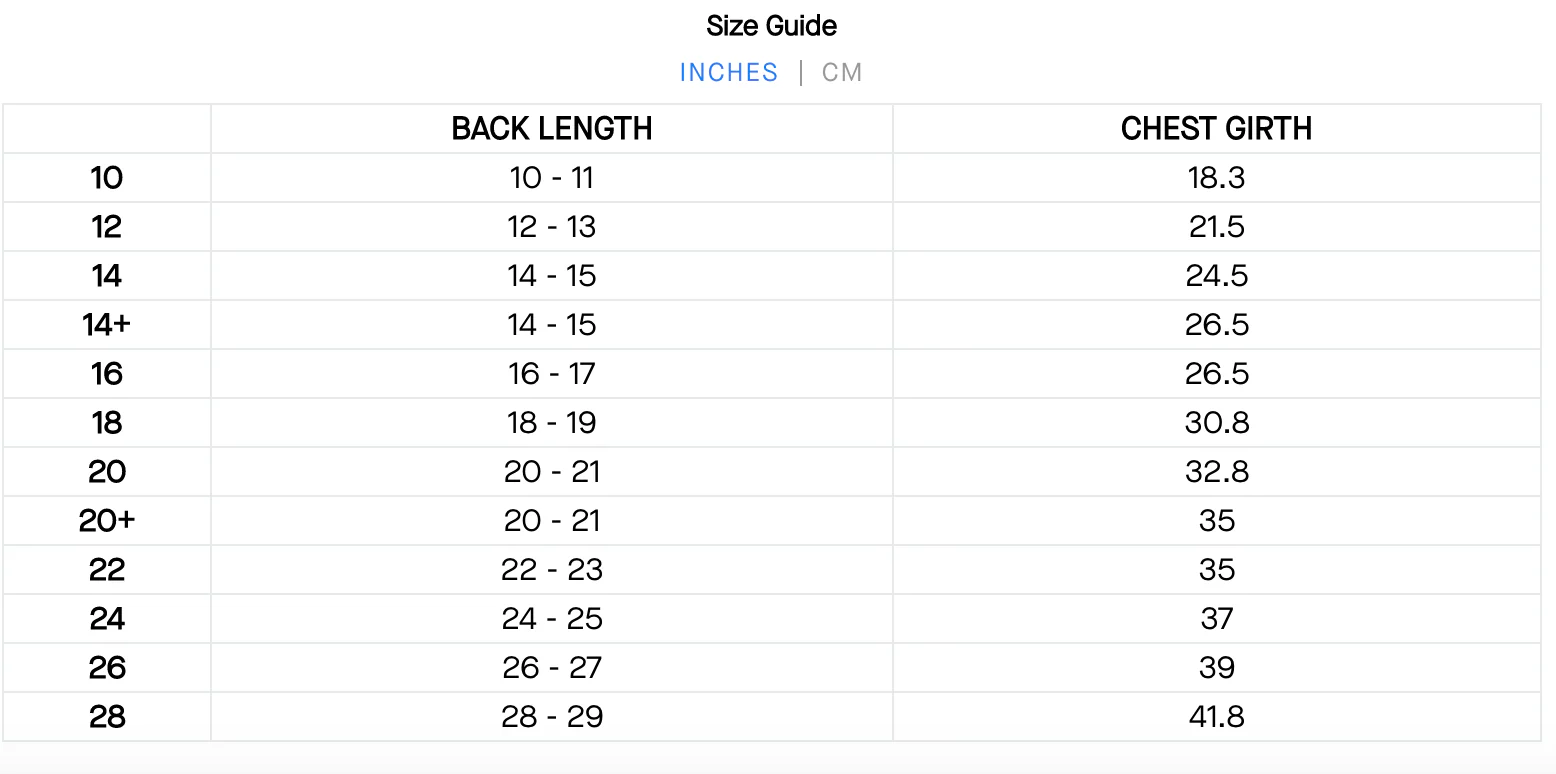Image resolution: width=1556 pixels, height=774 pixels.
Task: Click the 18.3 chest girth value
Action: [1216, 178]
